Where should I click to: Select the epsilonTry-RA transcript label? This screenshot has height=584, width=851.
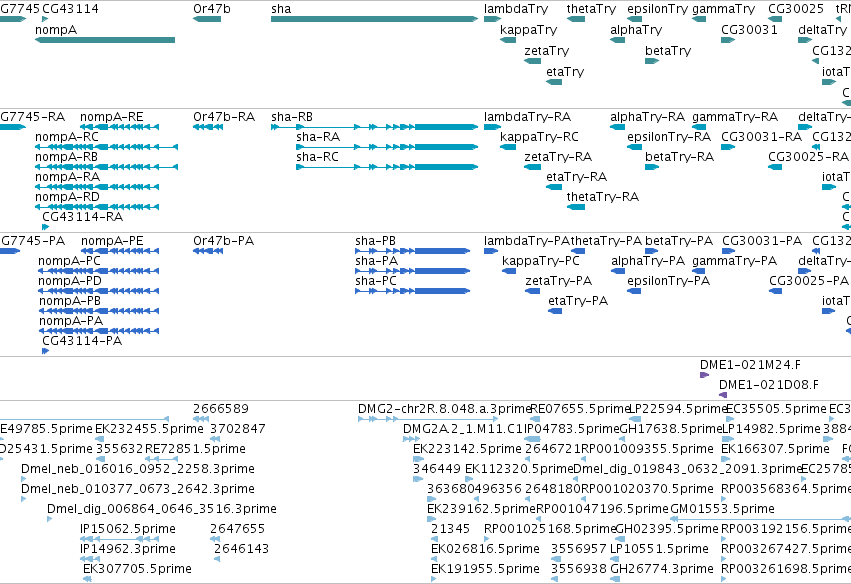point(669,137)
